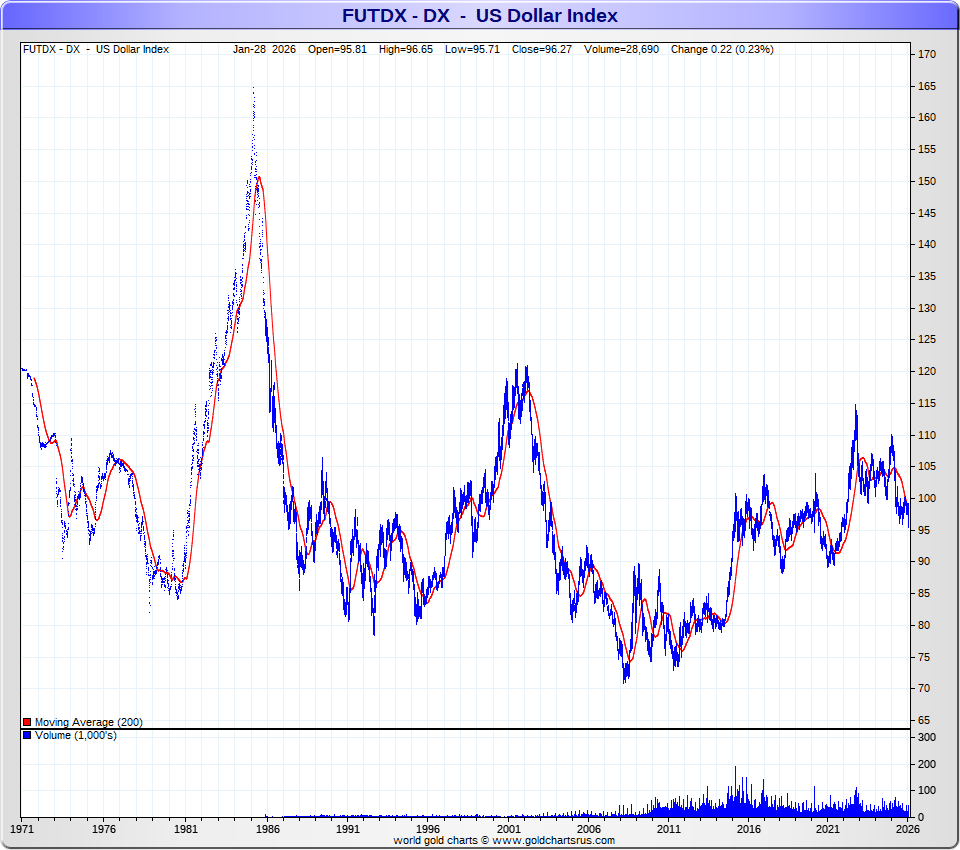960x850 pixels.
Task: Click the High=96.65 value in the header
Action: click(x=406, y=49)
